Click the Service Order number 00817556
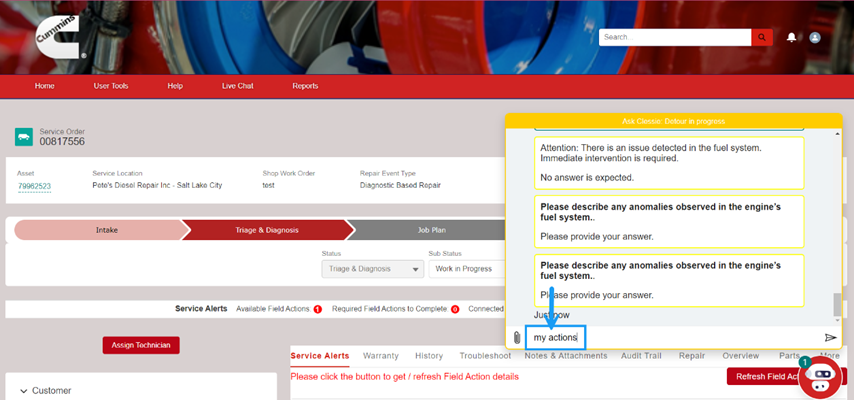 [x=62, y=142]
